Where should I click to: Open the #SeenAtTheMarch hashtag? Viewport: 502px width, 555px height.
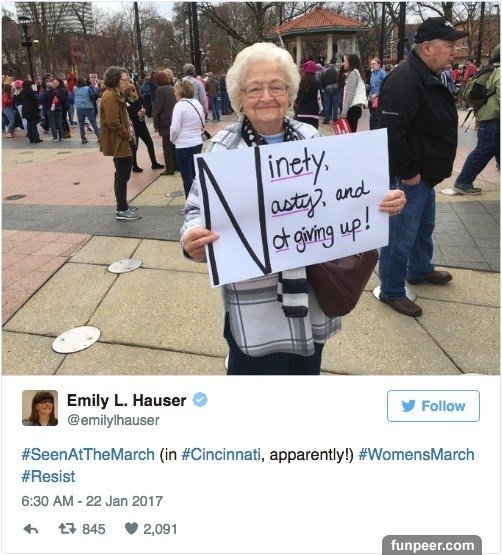88,454
